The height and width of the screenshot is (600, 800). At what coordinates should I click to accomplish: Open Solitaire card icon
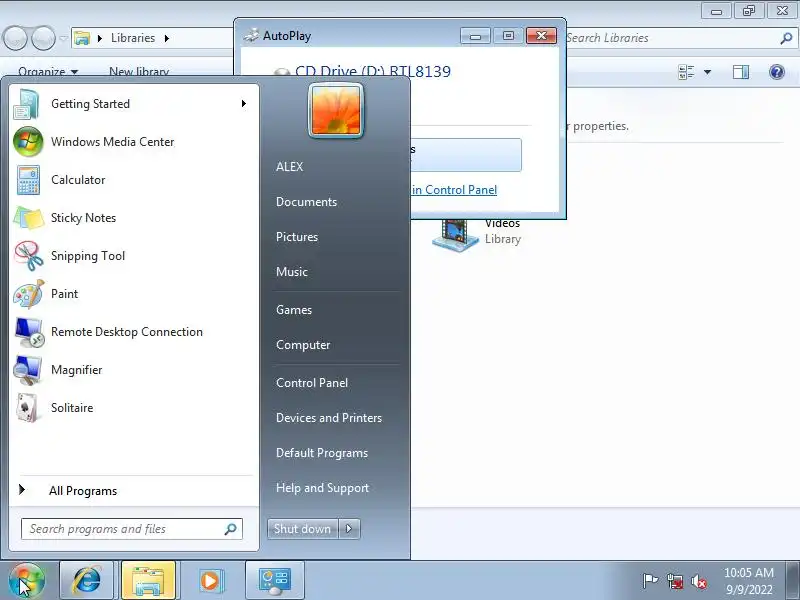[28, 408]
